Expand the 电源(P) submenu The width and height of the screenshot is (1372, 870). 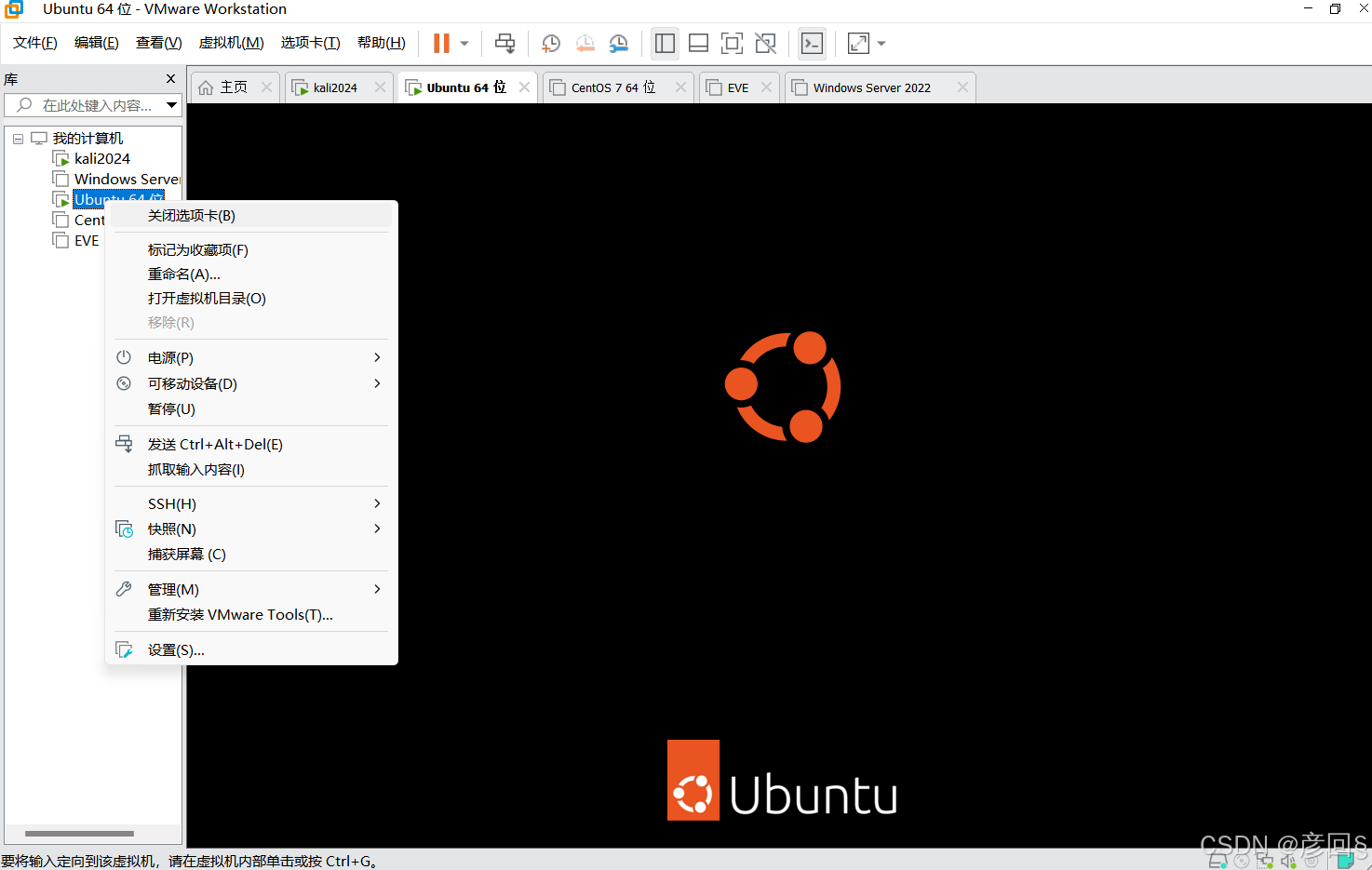point(250,358)
